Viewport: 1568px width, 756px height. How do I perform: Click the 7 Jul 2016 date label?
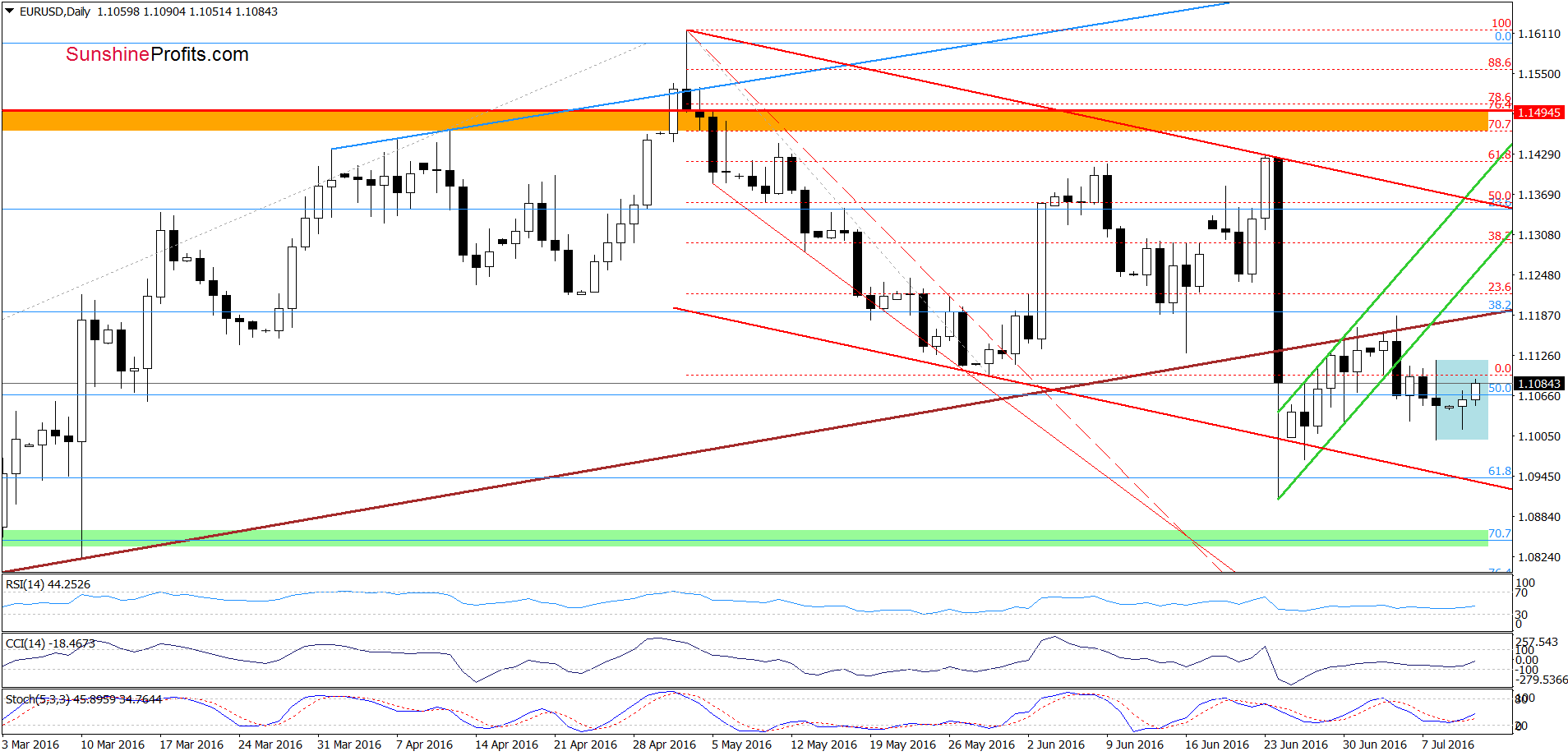1448,744
